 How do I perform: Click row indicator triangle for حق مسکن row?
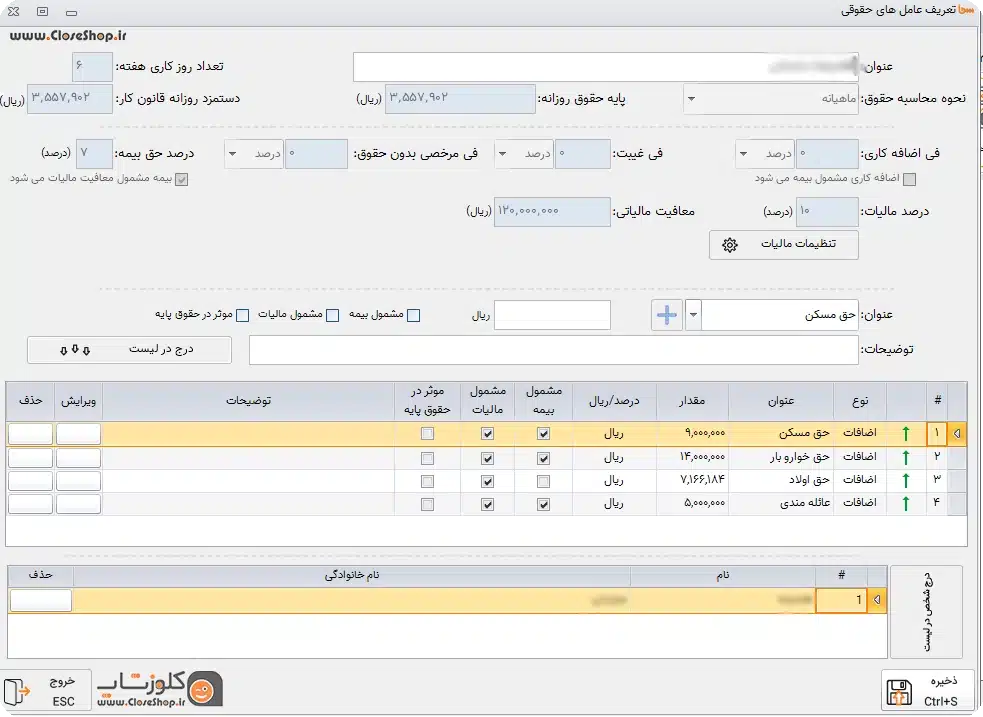[957, 433]
